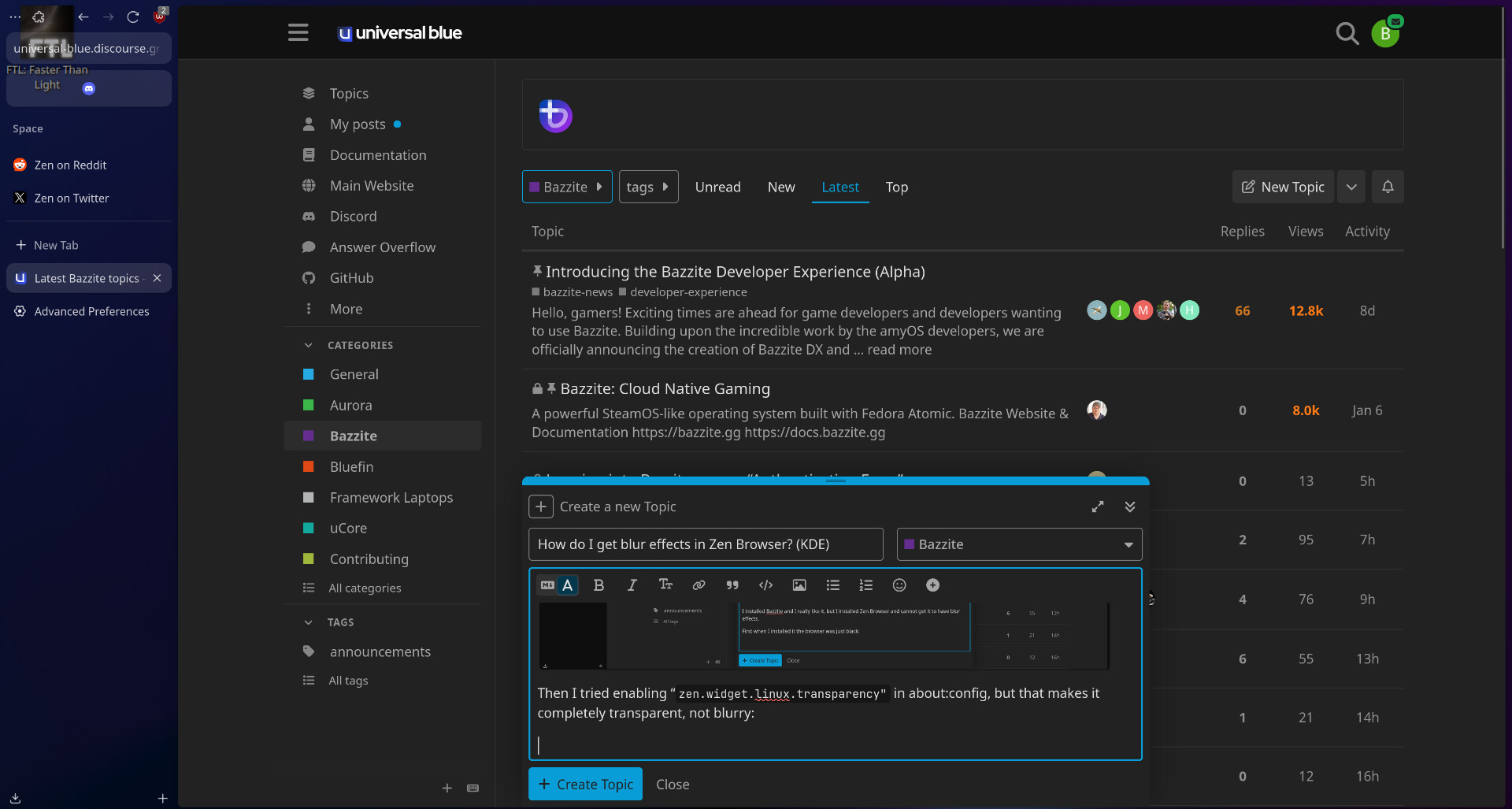
Task: Collapse the CATEGORIES sidebar section
Action: click(309, 345)
